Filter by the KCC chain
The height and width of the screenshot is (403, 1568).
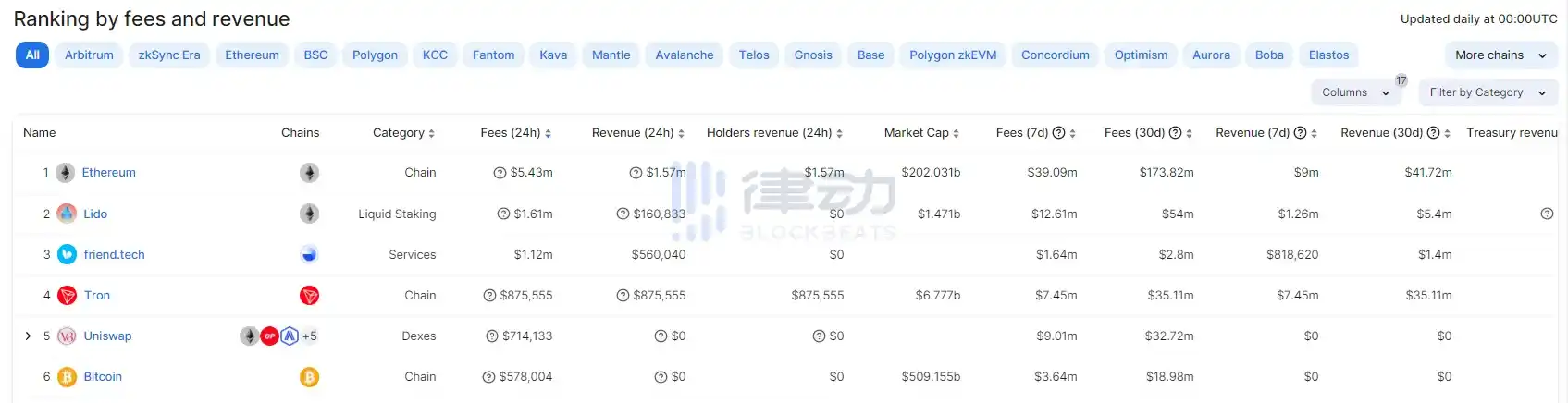pyautogui.click(x=435, y=55)
